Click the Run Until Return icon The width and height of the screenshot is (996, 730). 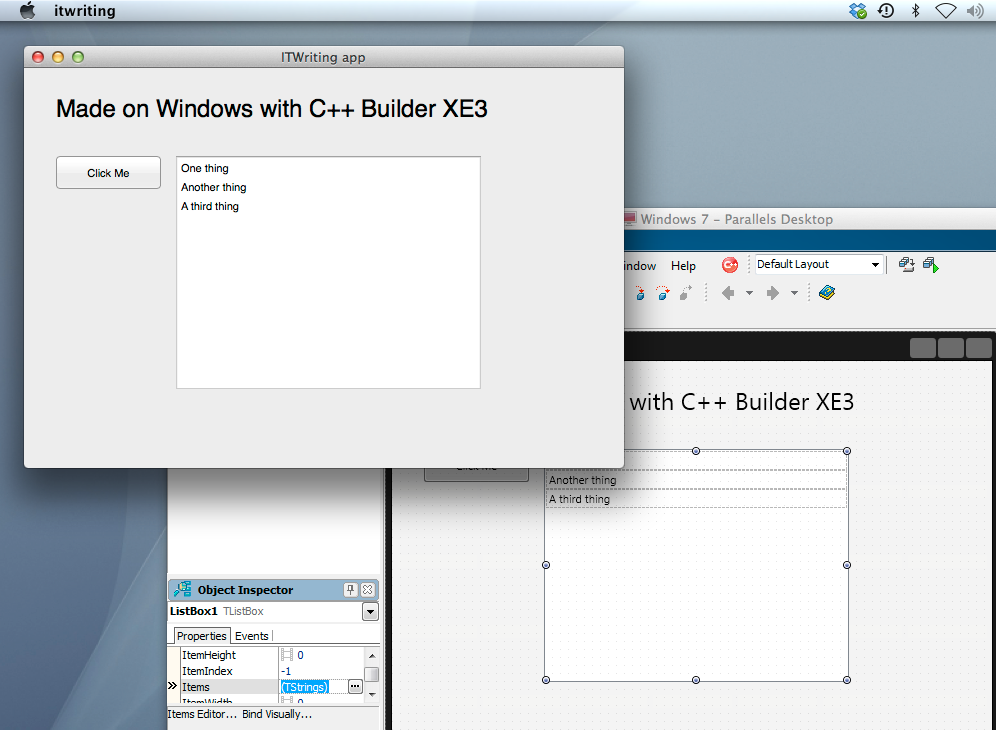point(685,293)
